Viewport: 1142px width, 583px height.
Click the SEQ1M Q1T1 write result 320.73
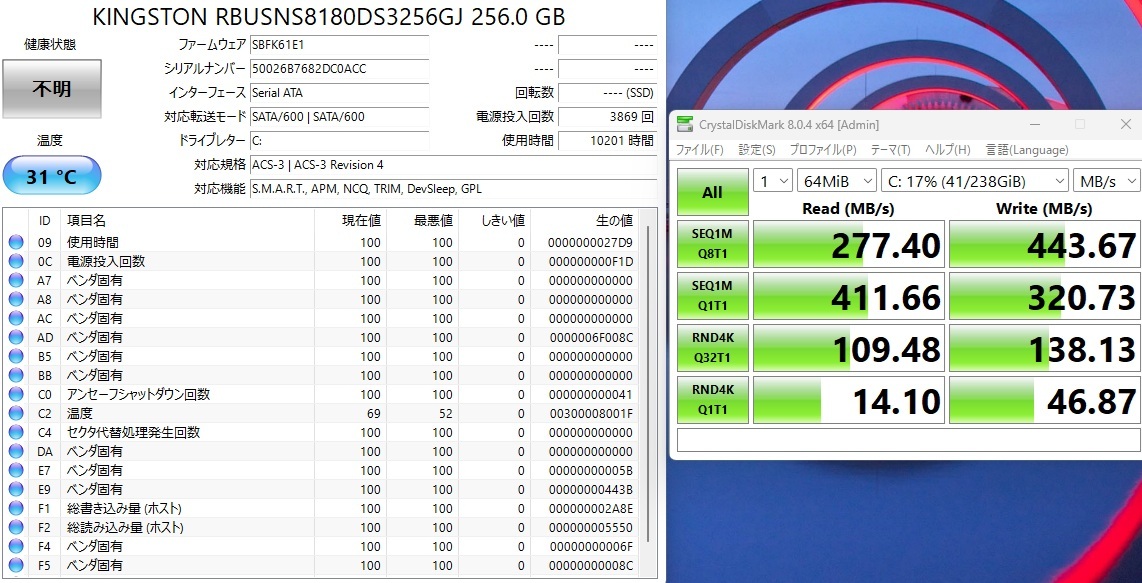pyautogui.click(x=1044, y=296)
